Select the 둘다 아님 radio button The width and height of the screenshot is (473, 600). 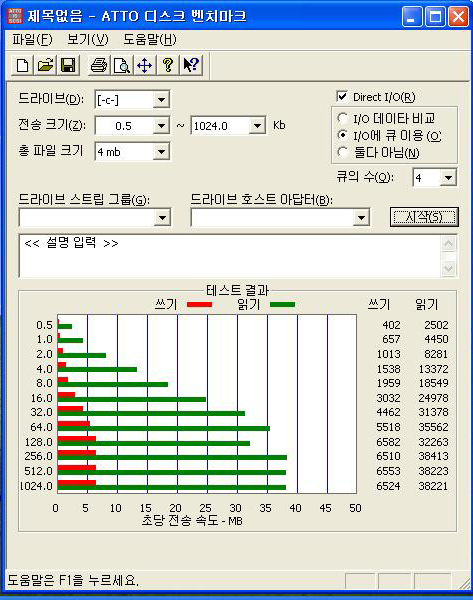click(343, 152)
